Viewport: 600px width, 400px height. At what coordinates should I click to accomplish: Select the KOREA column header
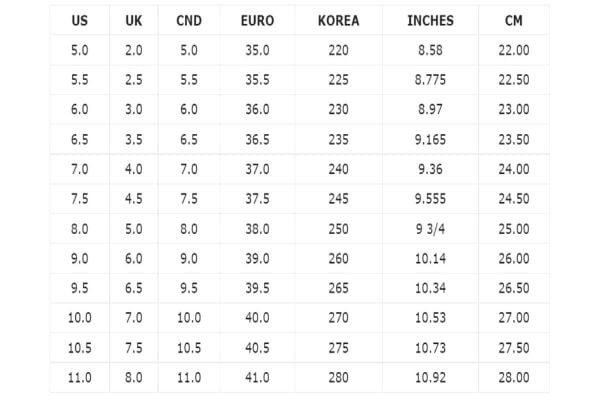pos(339,20)
